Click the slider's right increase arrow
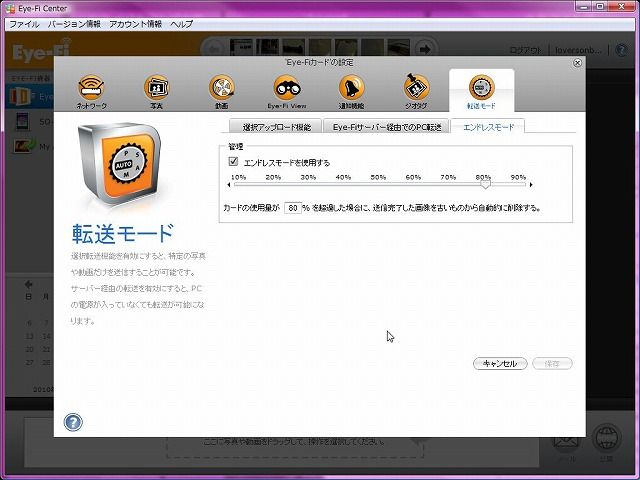Image resolution: width=640 pixels, height=480 pixels. point(531,185)
